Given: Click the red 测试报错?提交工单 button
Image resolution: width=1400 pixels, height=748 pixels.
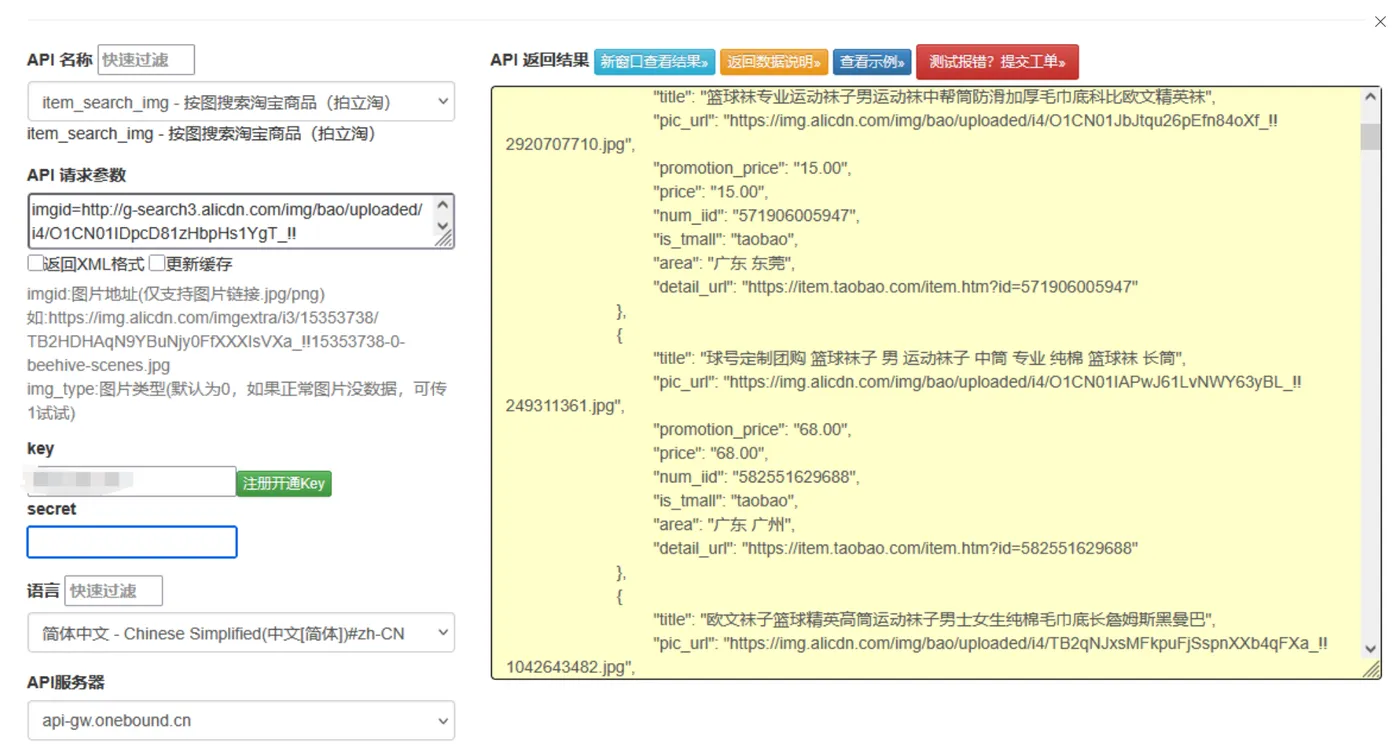Looking at the screenshot, I should [997, 61].
